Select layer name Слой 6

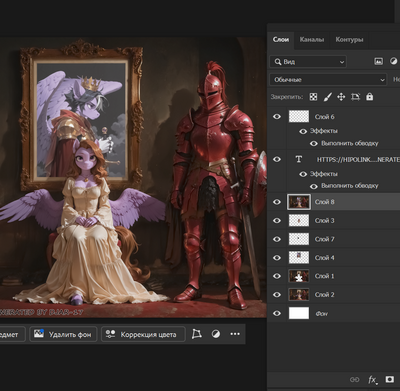click(x=324, y=117)
